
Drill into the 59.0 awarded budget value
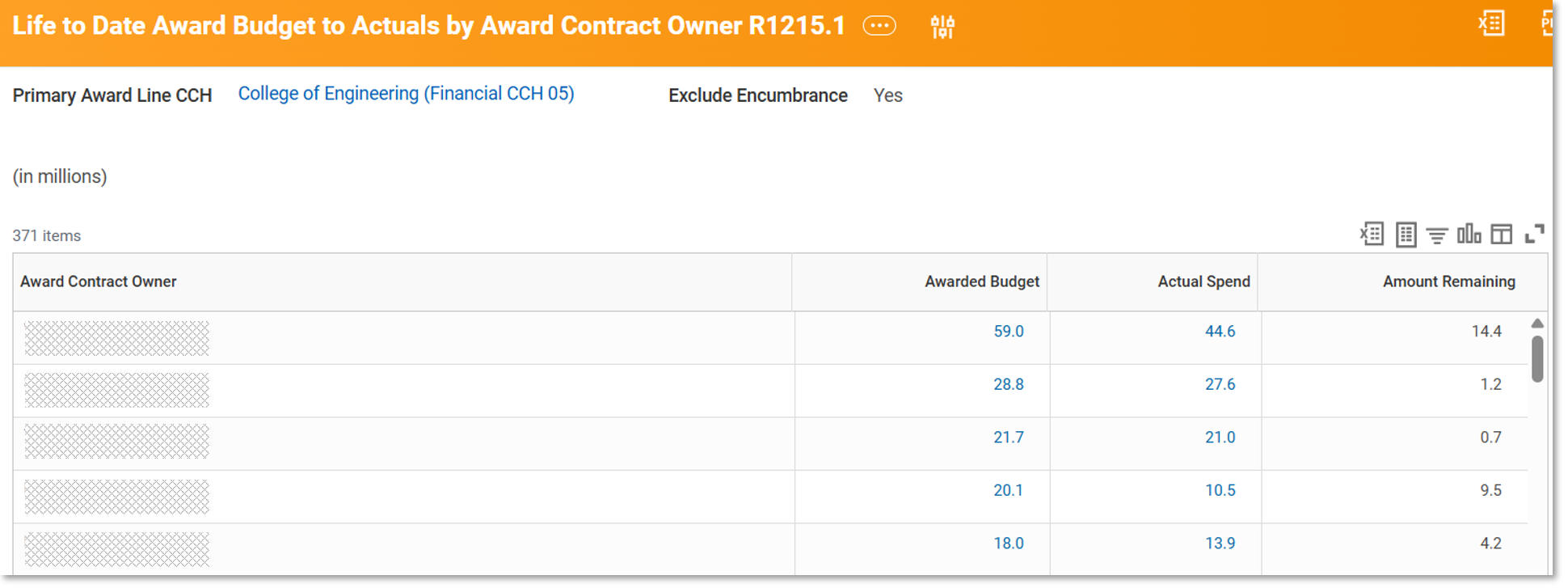click(x=1008, y=332)
